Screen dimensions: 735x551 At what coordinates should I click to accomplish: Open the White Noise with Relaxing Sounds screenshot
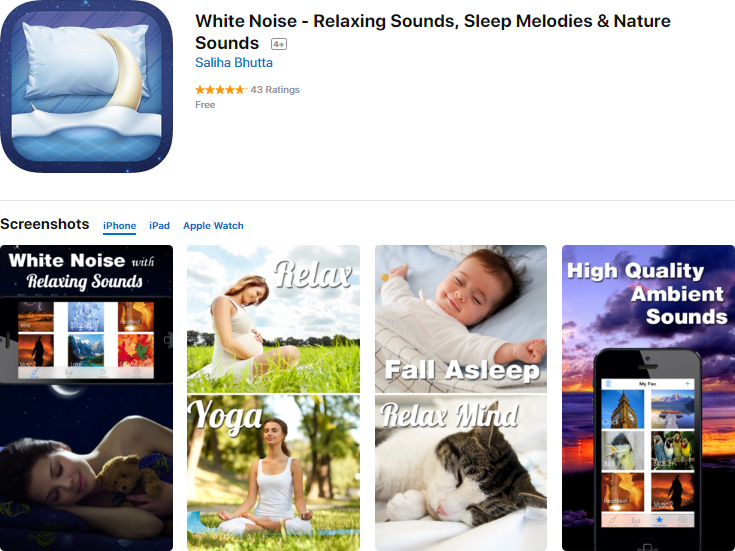tap(86, 398)
